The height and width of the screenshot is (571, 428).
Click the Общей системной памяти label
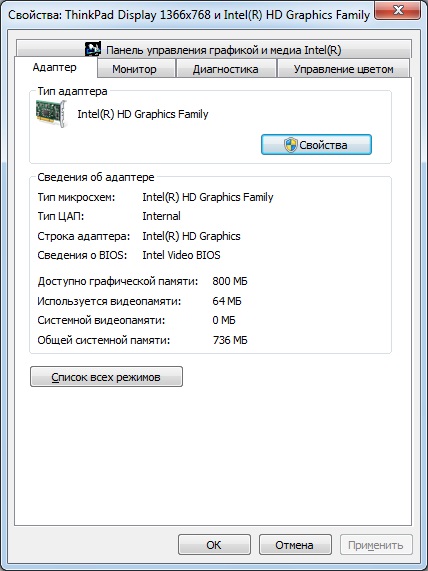point(104,340)
